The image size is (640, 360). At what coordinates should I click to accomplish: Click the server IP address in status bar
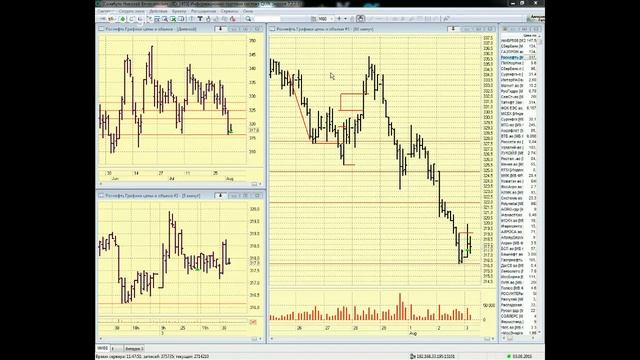(436, 356)
